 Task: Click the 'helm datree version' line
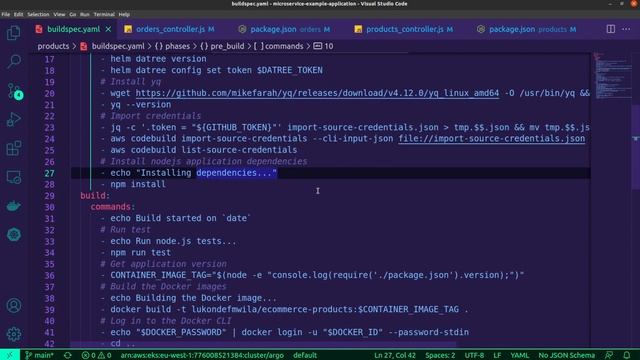point(158,59)
